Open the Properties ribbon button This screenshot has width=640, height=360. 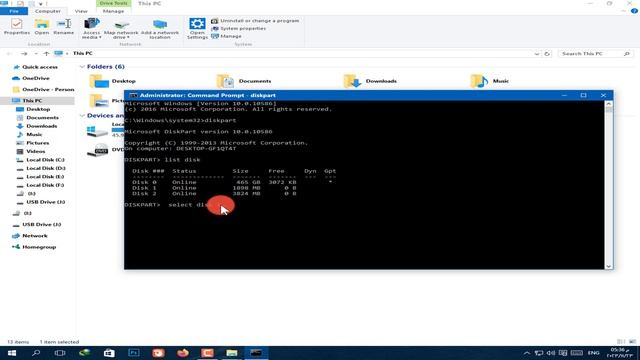[x=17, y=27]
